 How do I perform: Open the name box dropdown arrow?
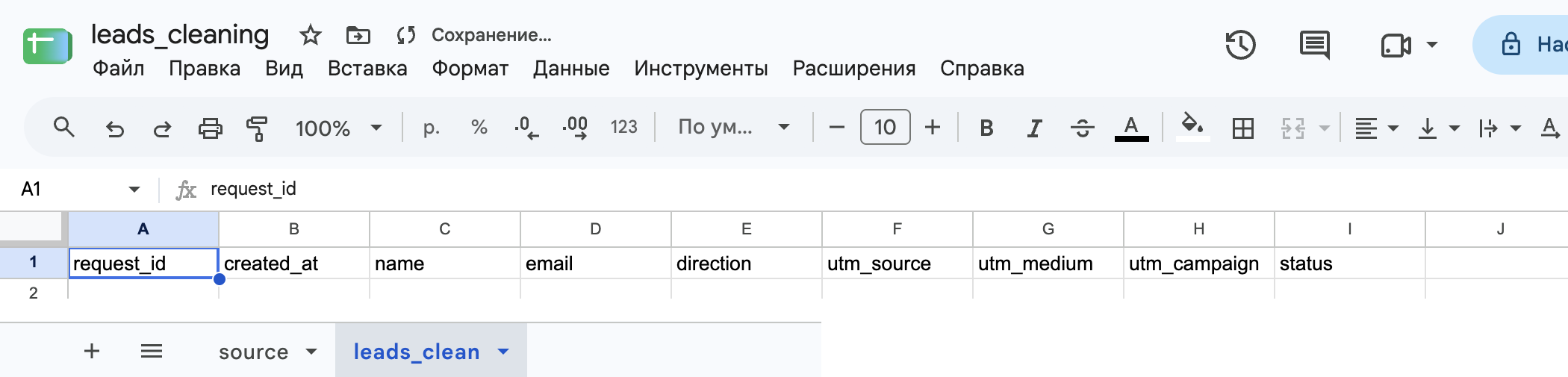[134, 189]
